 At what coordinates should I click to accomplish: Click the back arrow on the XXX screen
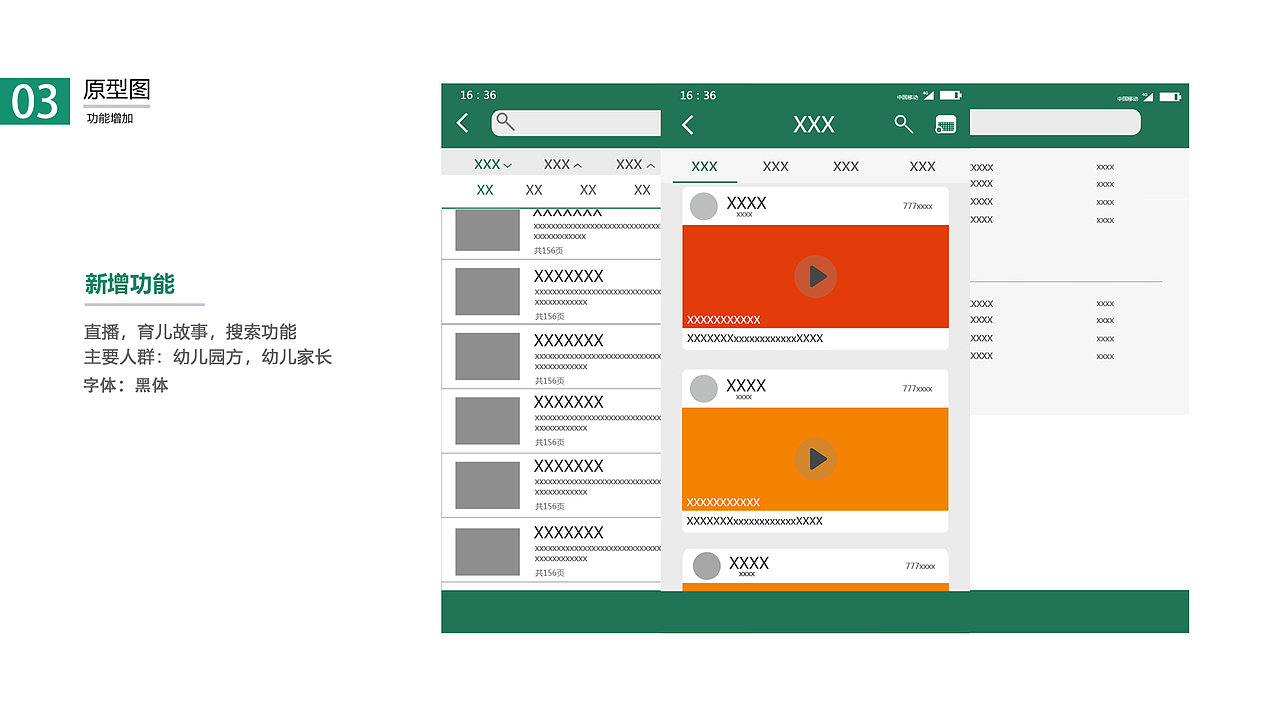pyautogui.click(x=688, y=124)
